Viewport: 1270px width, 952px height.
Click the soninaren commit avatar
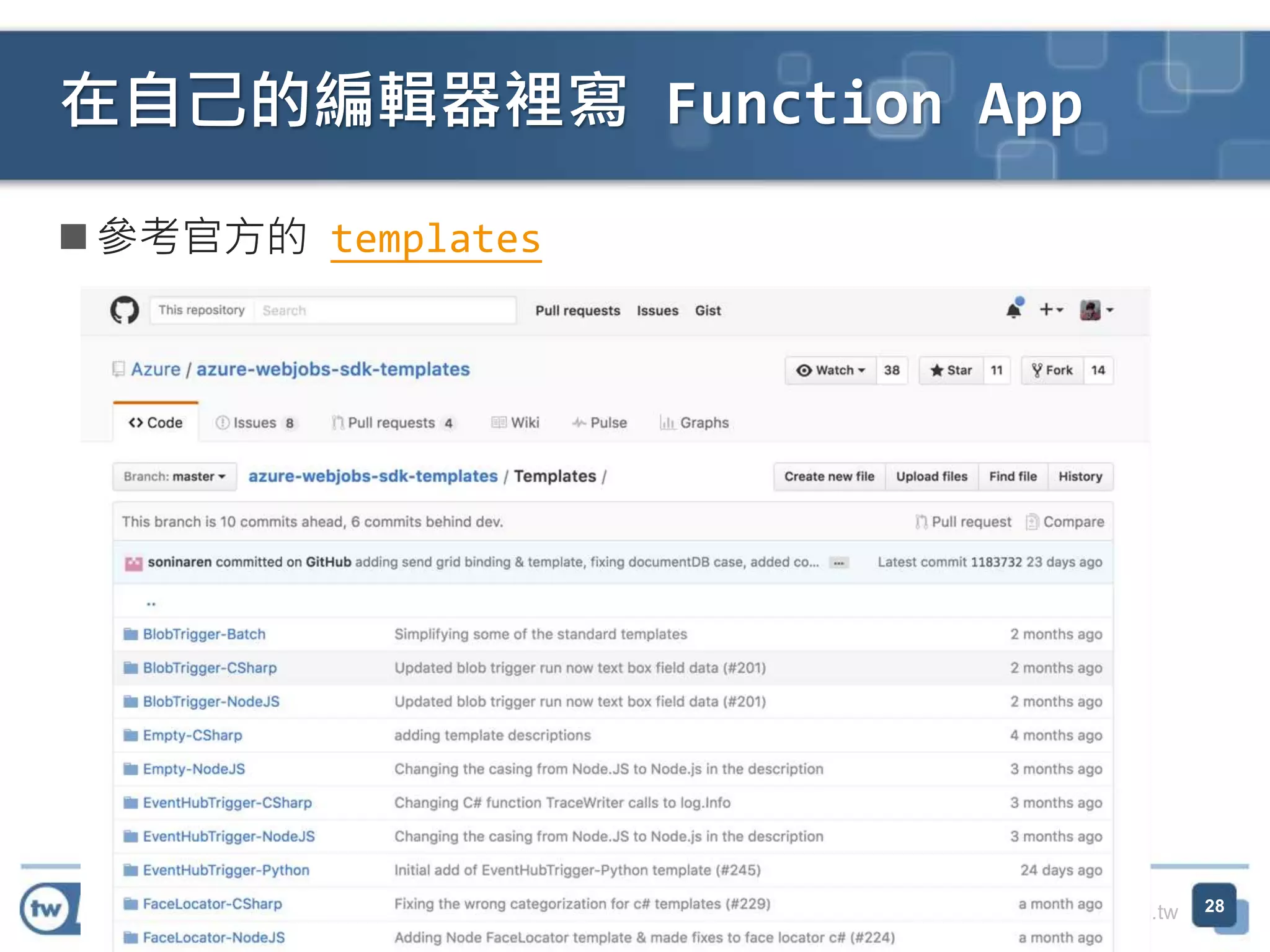click(x=133, y=563)
